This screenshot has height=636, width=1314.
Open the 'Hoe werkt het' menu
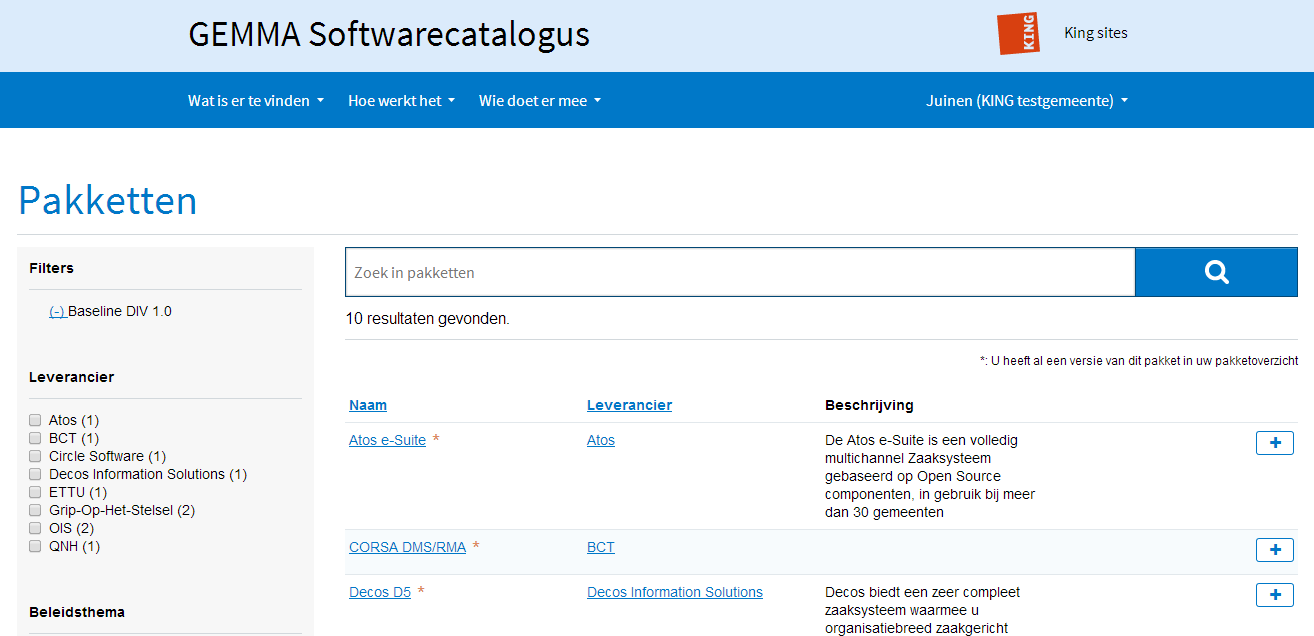point(401,100)
